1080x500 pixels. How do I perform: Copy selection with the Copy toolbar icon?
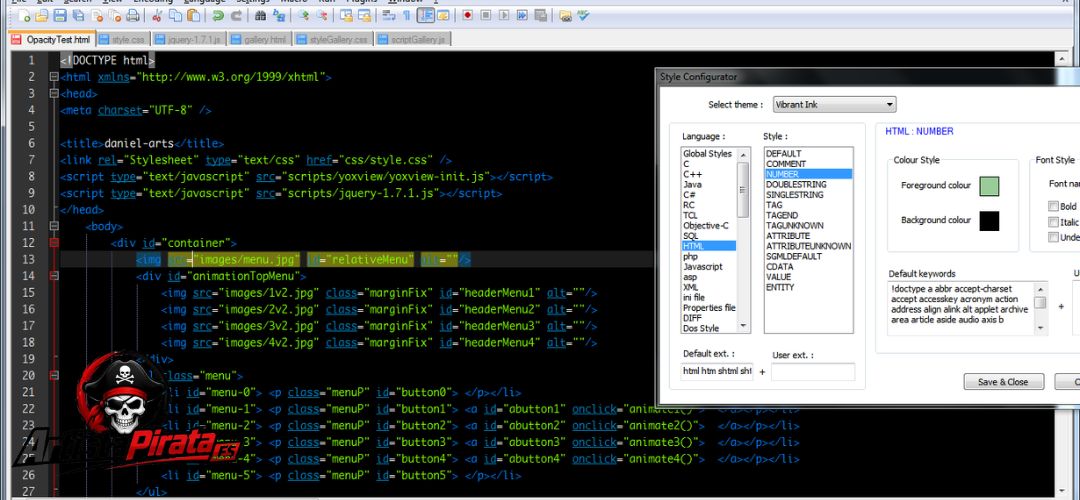tap(176, 15)
